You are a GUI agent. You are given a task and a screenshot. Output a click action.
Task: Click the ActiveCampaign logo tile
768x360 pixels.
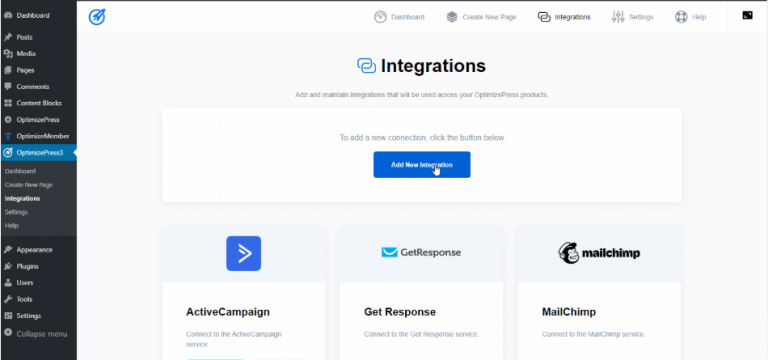click(x=243, y=253)
